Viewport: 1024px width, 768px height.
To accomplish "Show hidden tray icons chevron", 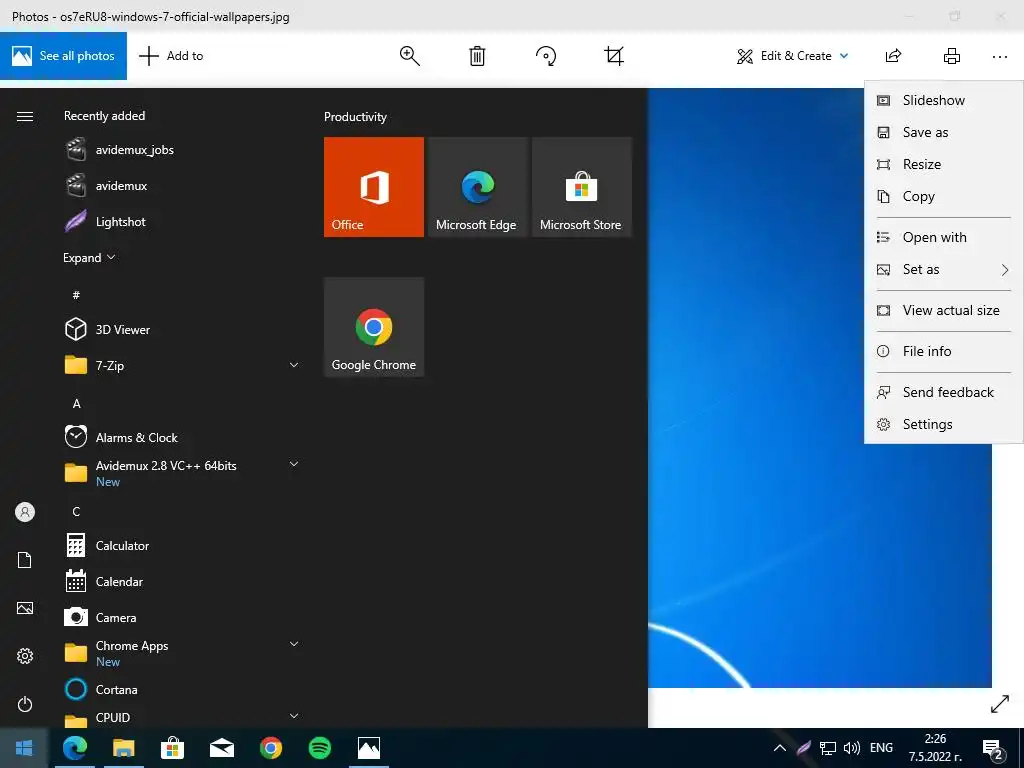I will point(780,748).
